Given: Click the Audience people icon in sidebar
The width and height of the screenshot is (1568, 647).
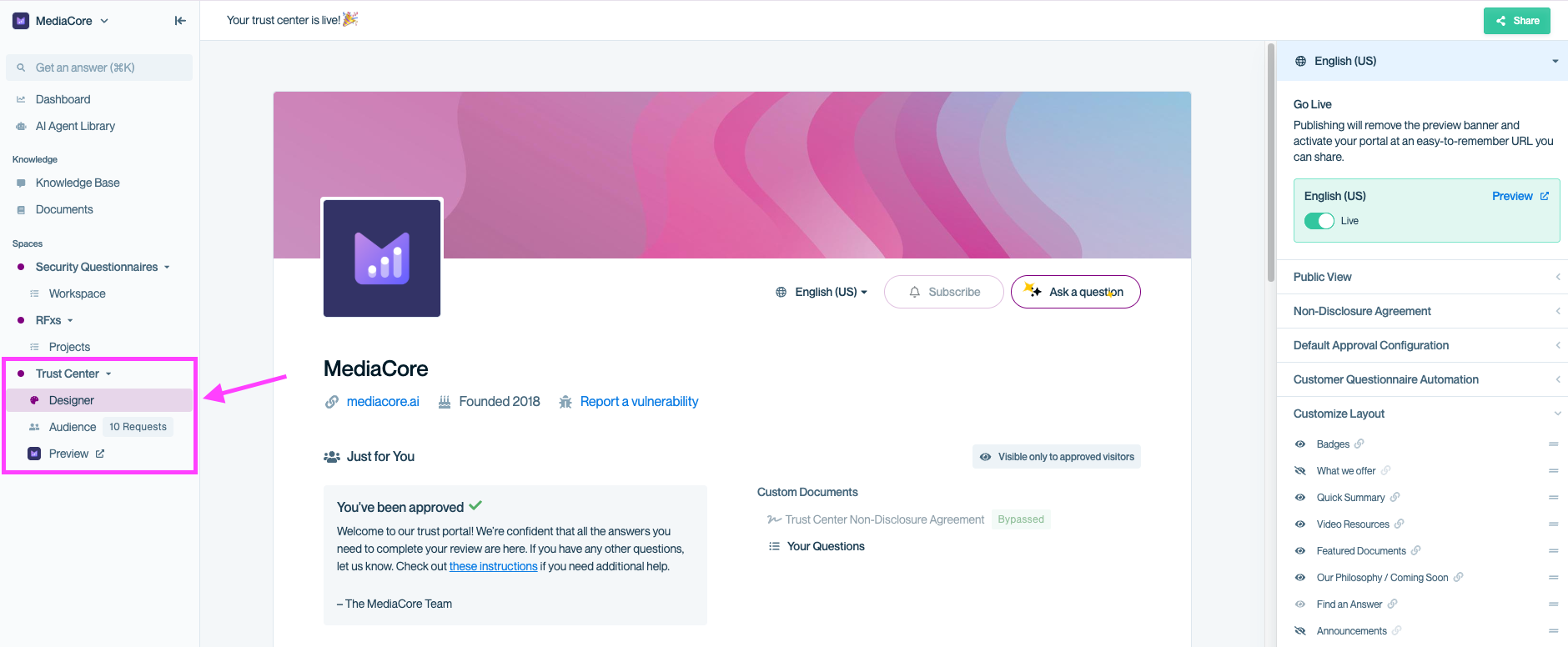Looking at the screenshot, I should 34,427.
